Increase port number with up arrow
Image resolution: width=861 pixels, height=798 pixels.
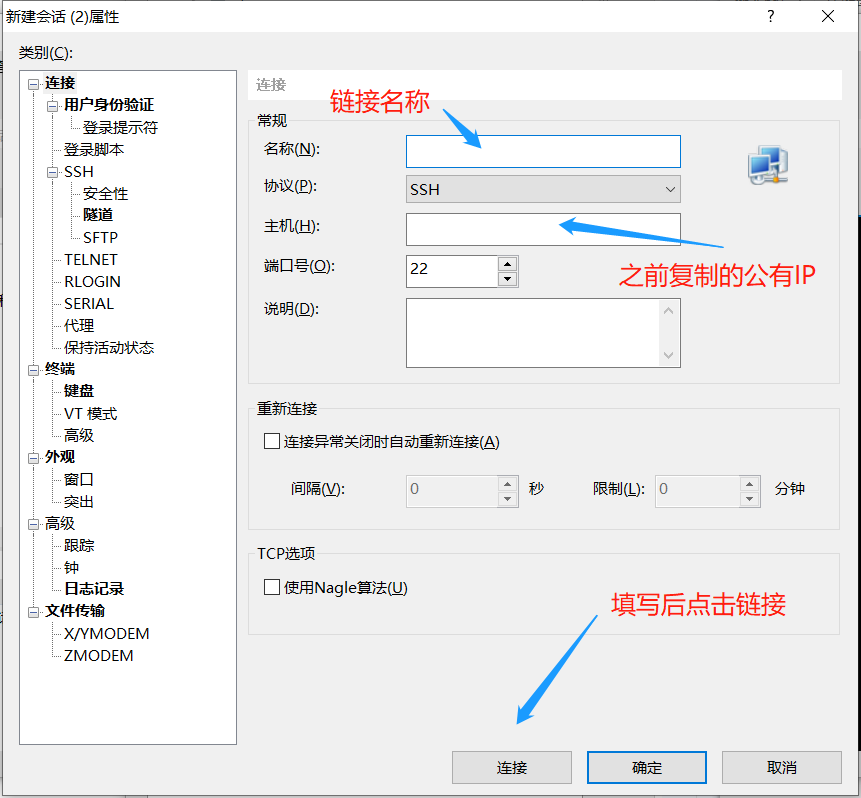tap(507, 264)
